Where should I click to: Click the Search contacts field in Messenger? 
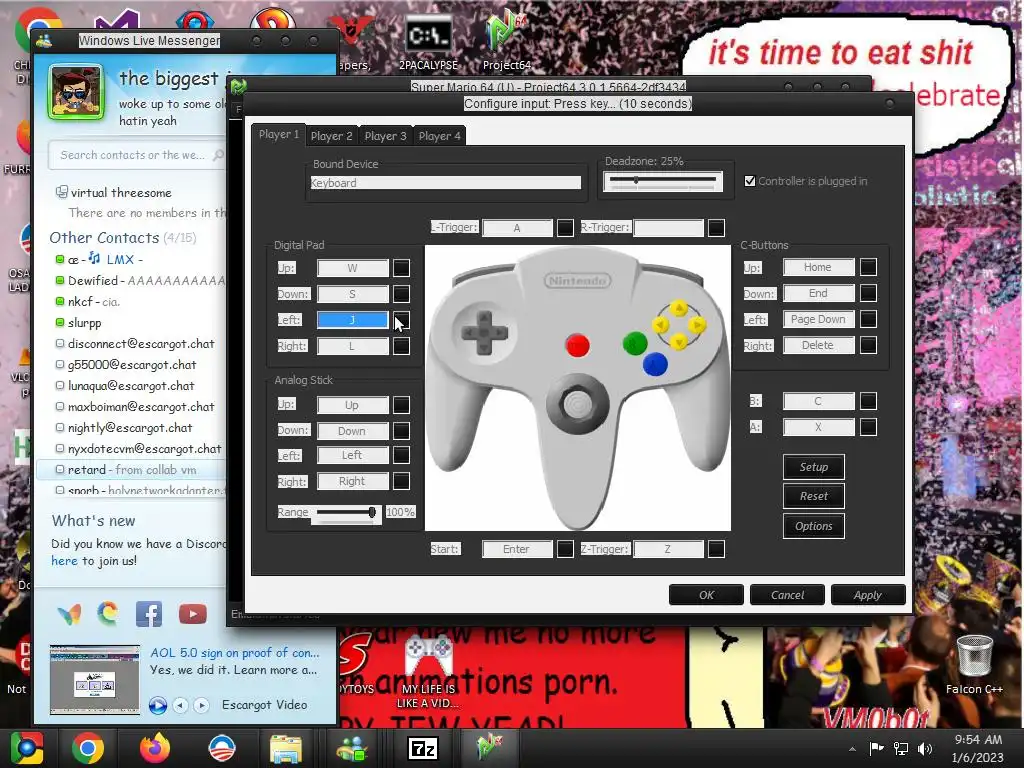pos(137,155)
